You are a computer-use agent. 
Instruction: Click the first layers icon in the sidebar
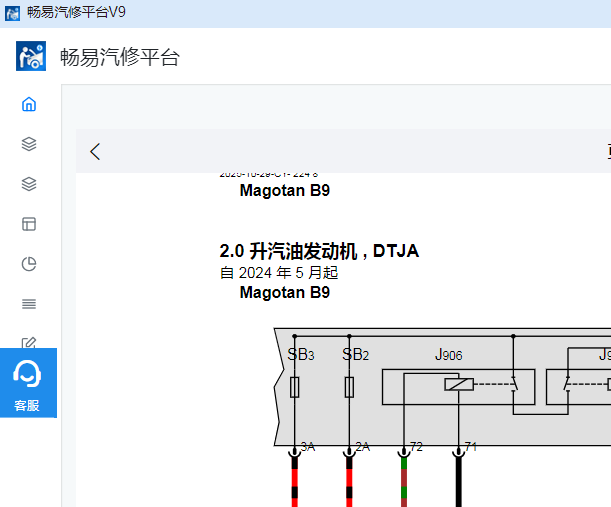(x=29, y=144)
